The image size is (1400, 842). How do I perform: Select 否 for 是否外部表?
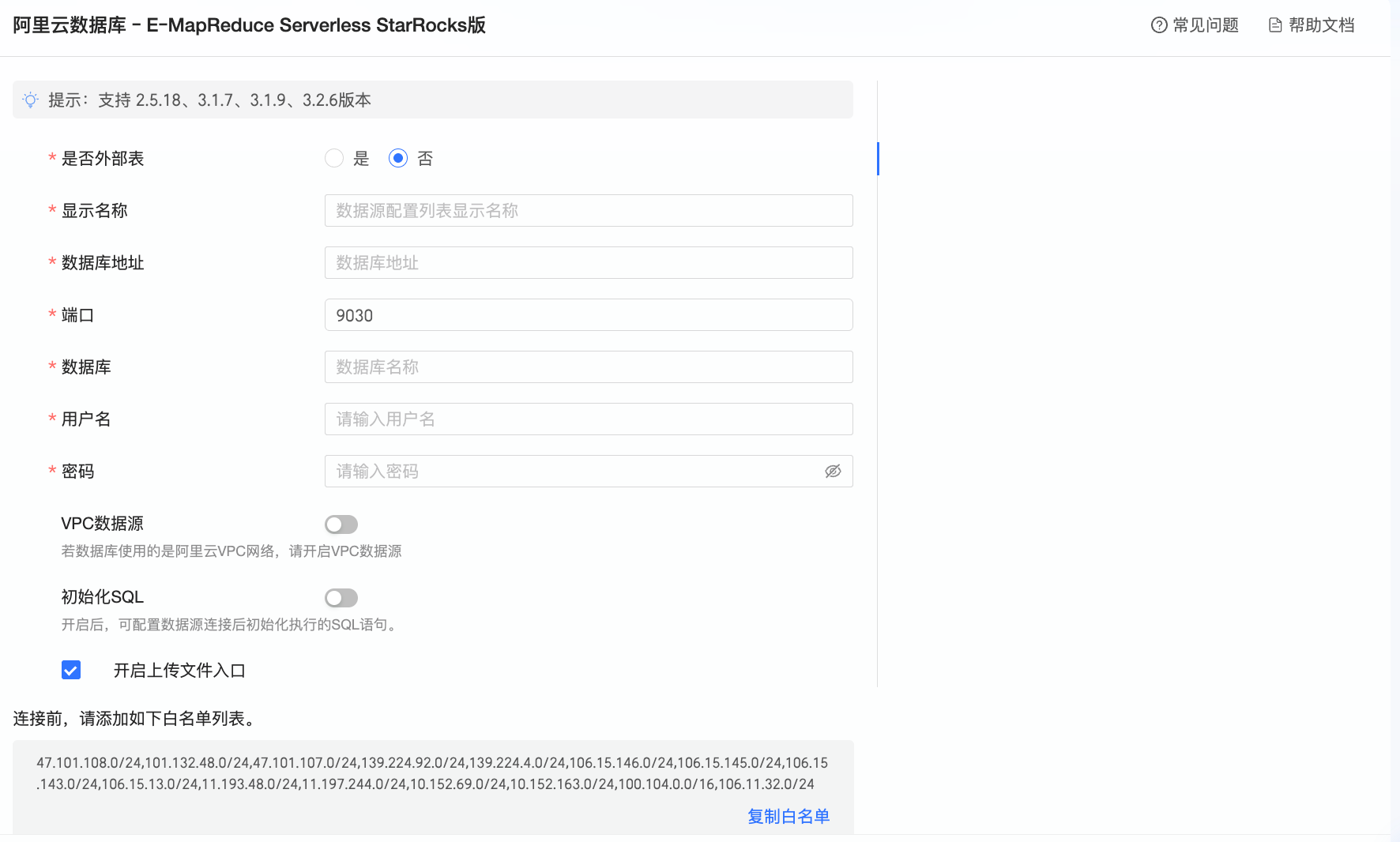pyautogui.click(x=398, y=159)
